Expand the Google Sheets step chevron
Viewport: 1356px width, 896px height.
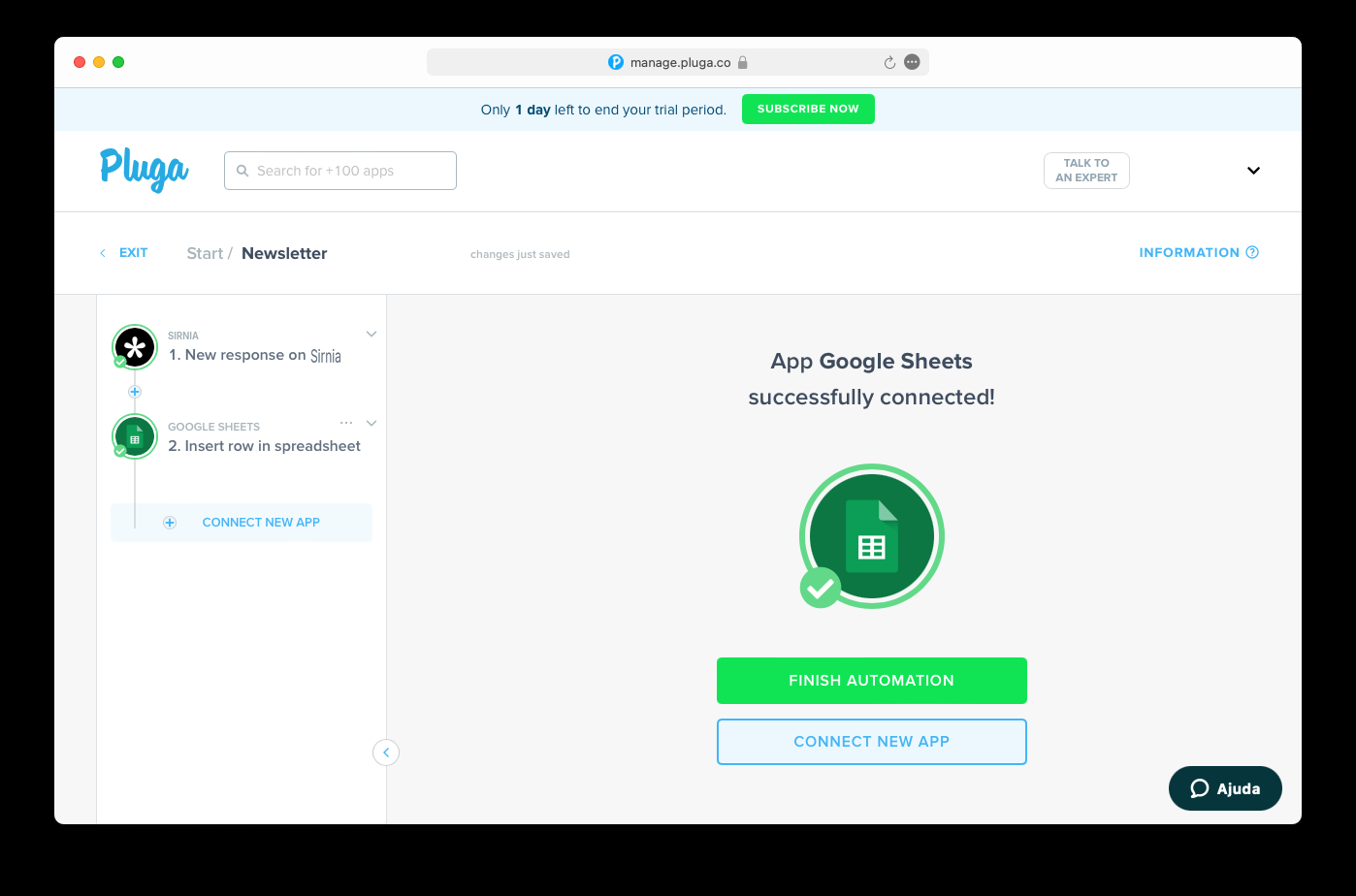tap(371, 423)
